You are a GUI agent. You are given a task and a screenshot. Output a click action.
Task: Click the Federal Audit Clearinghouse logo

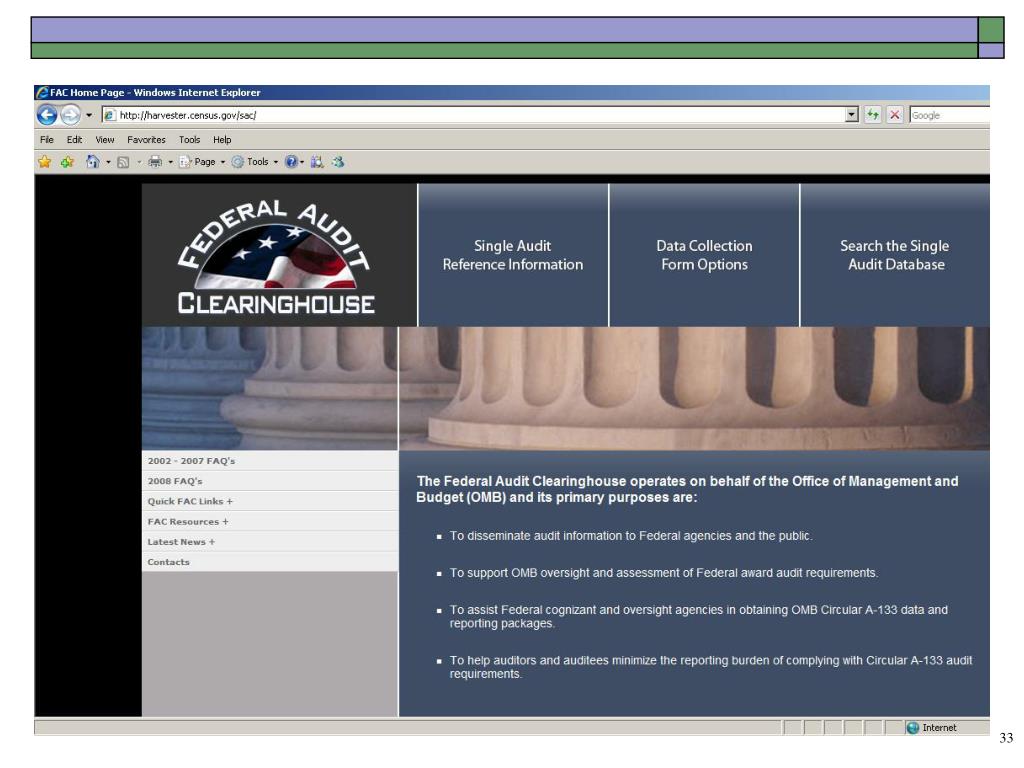point(276,256)
